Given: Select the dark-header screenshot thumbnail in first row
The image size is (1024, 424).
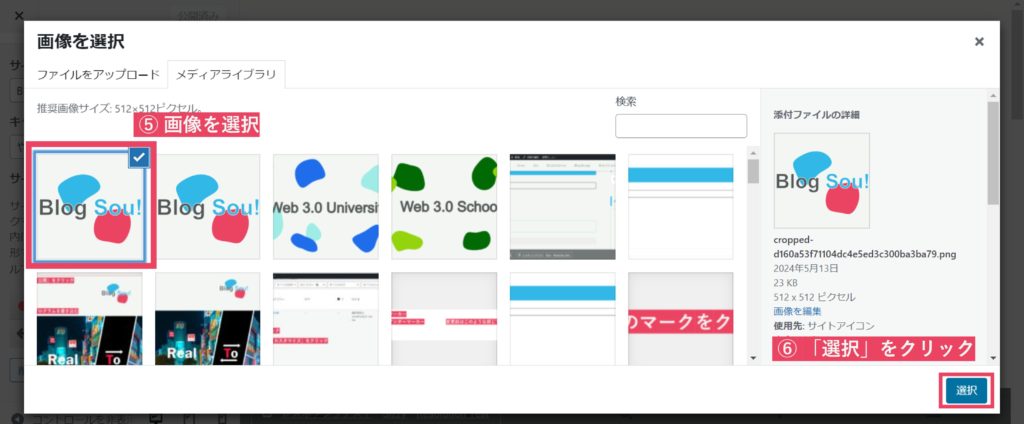Looking at the screenshot, I should [562, 207].
